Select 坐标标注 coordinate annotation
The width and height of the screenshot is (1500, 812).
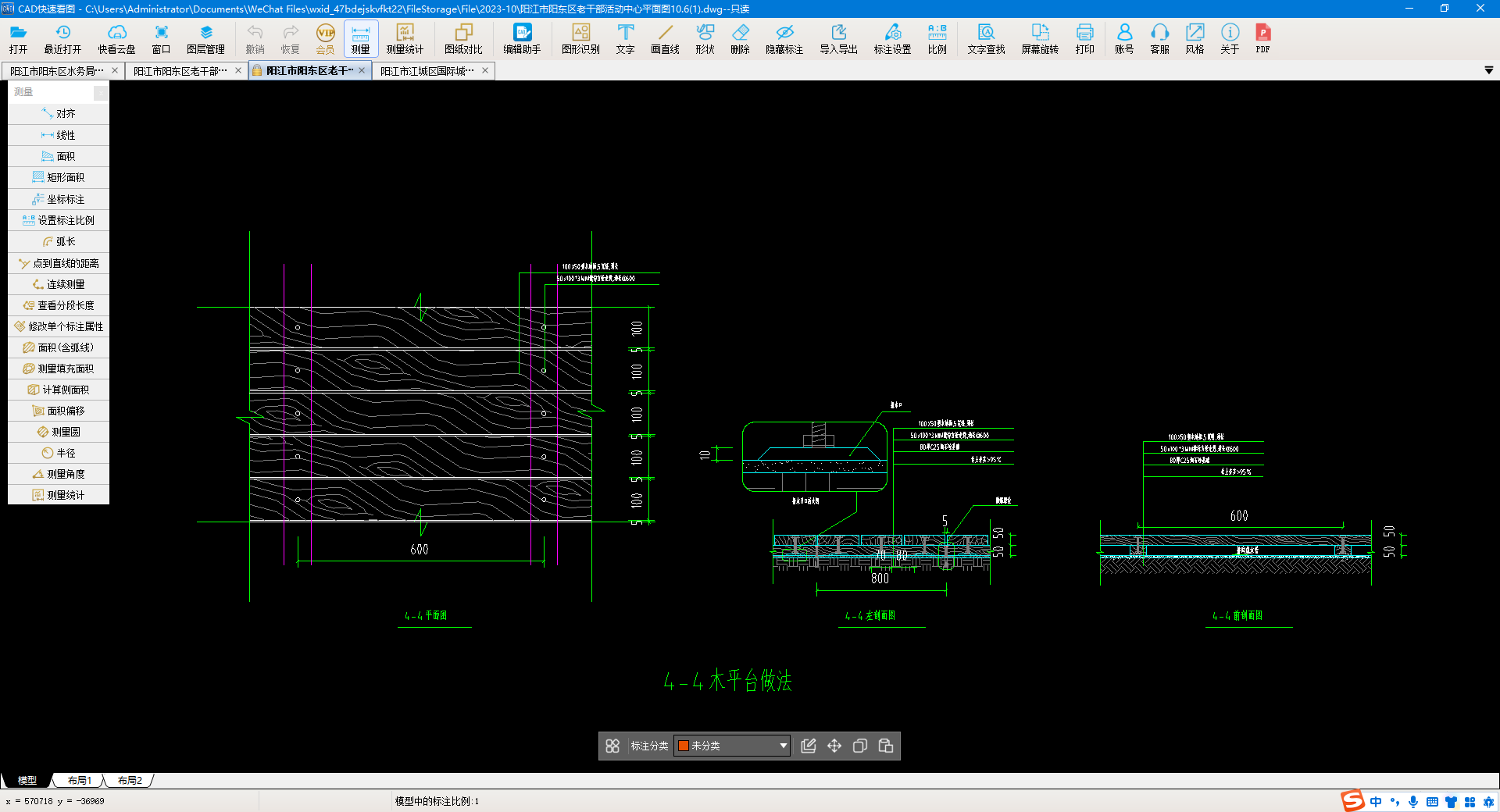[x=59, y=199]
